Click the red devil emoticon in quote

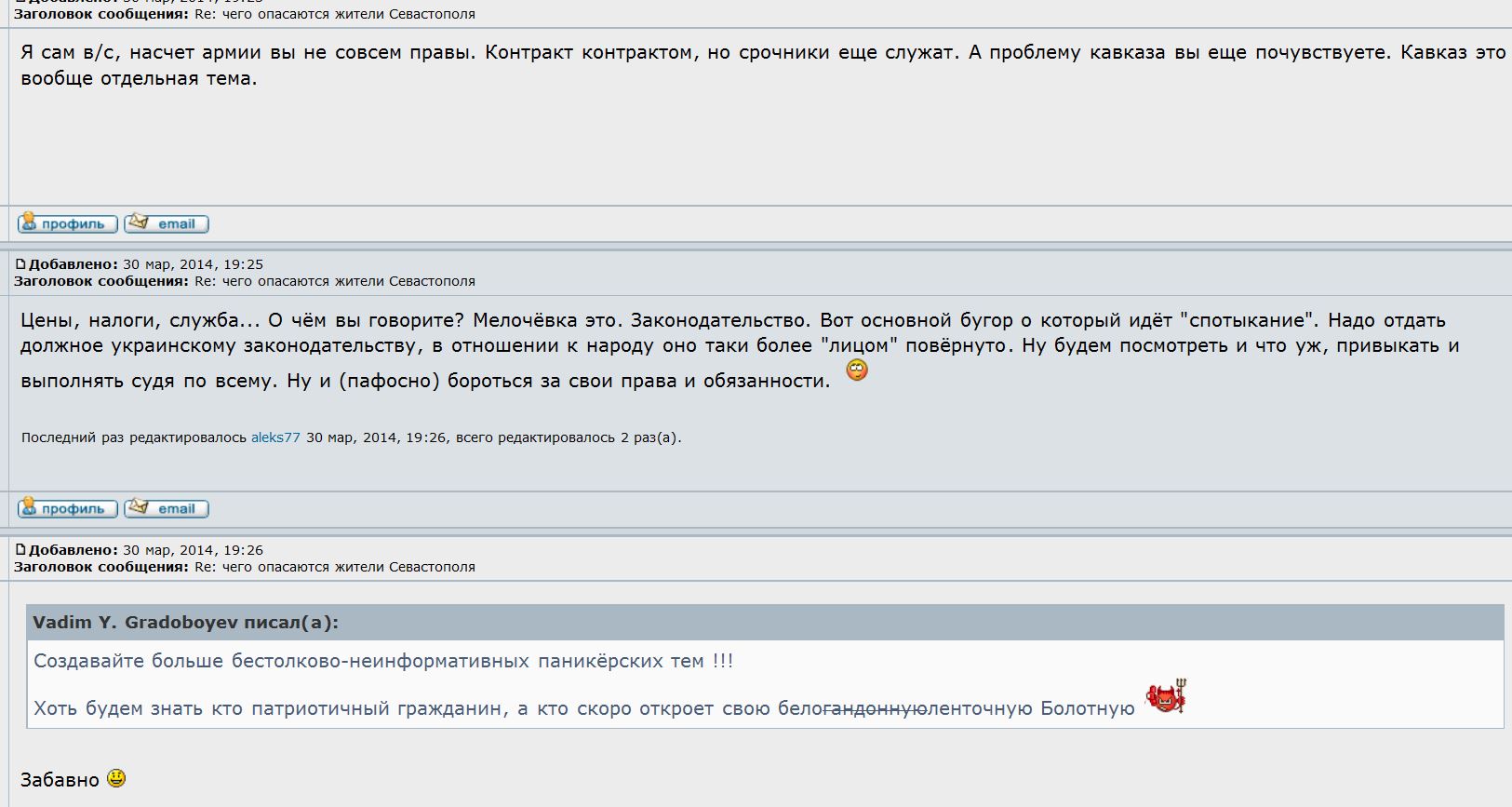pyautogui.click(x=1166, y=697)
